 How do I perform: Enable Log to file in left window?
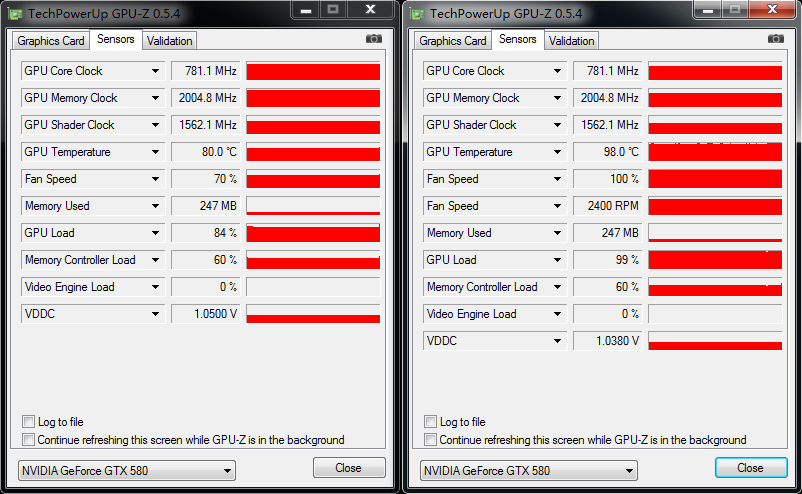(29, 421)
